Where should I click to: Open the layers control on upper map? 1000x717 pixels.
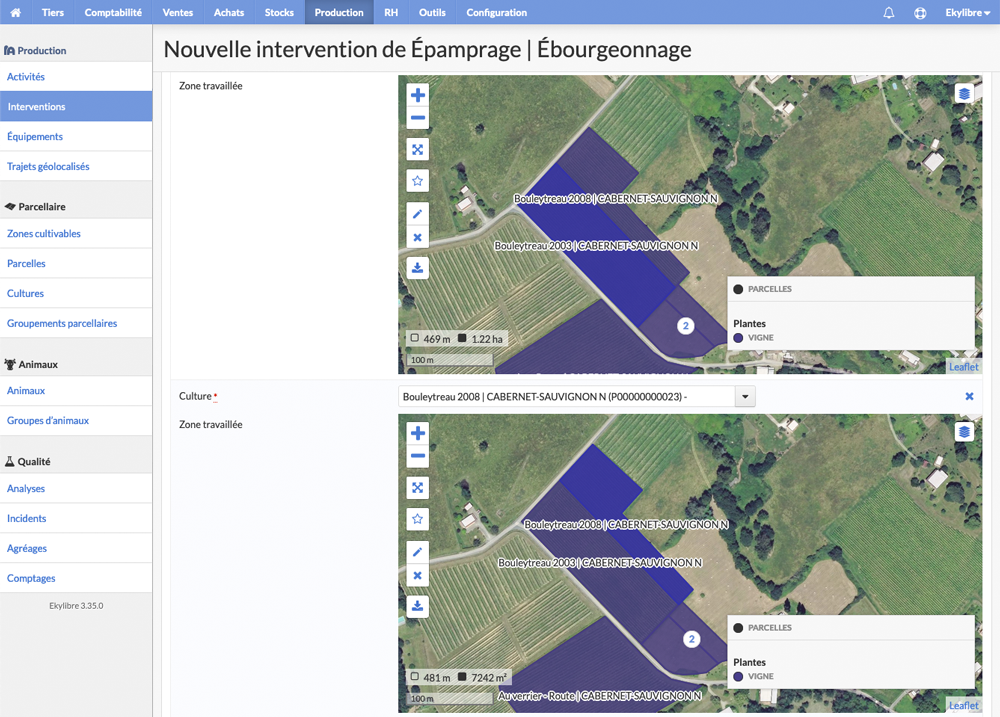click(x=964, y=94)
